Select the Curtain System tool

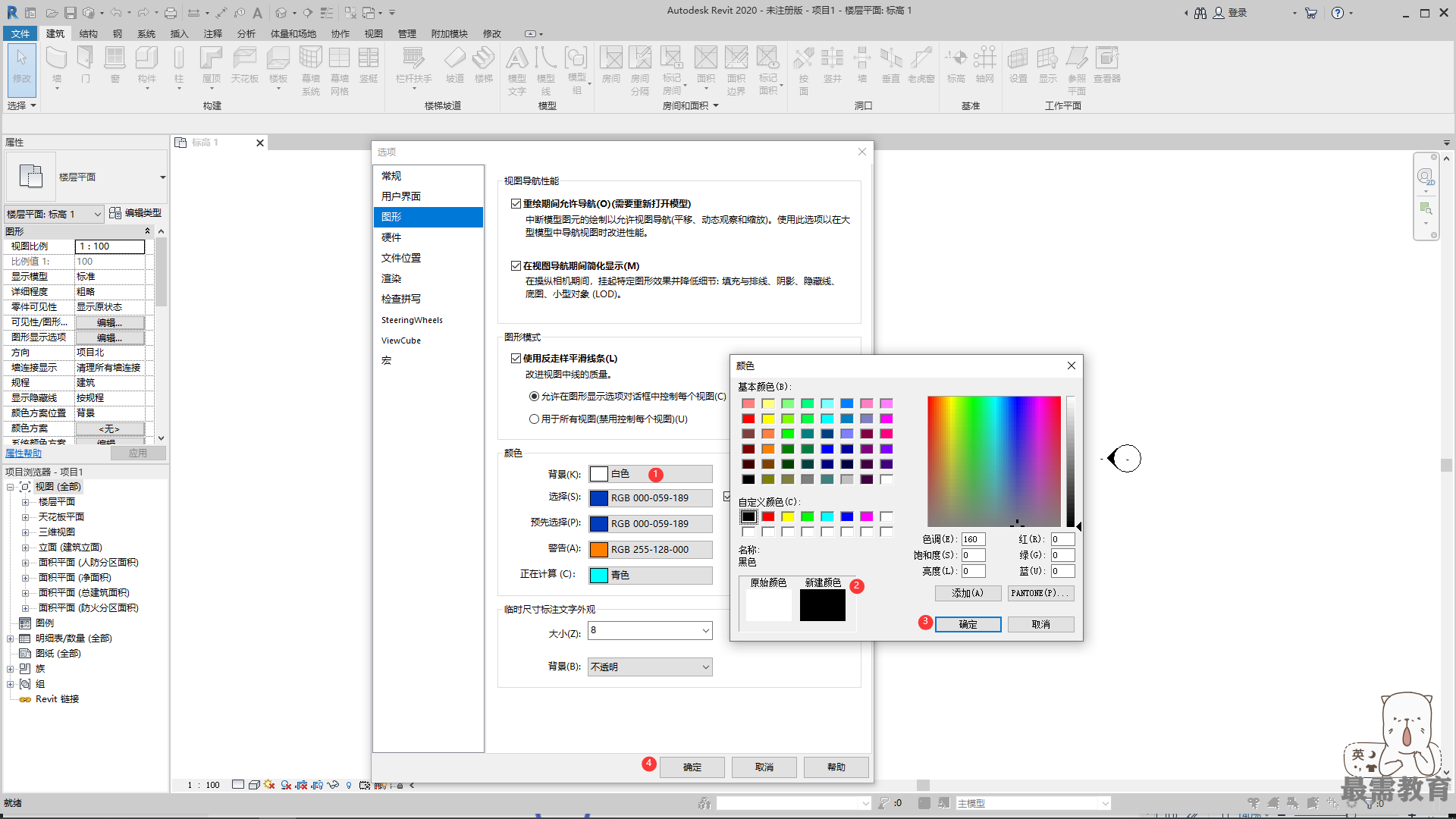(x=311, y=71)
